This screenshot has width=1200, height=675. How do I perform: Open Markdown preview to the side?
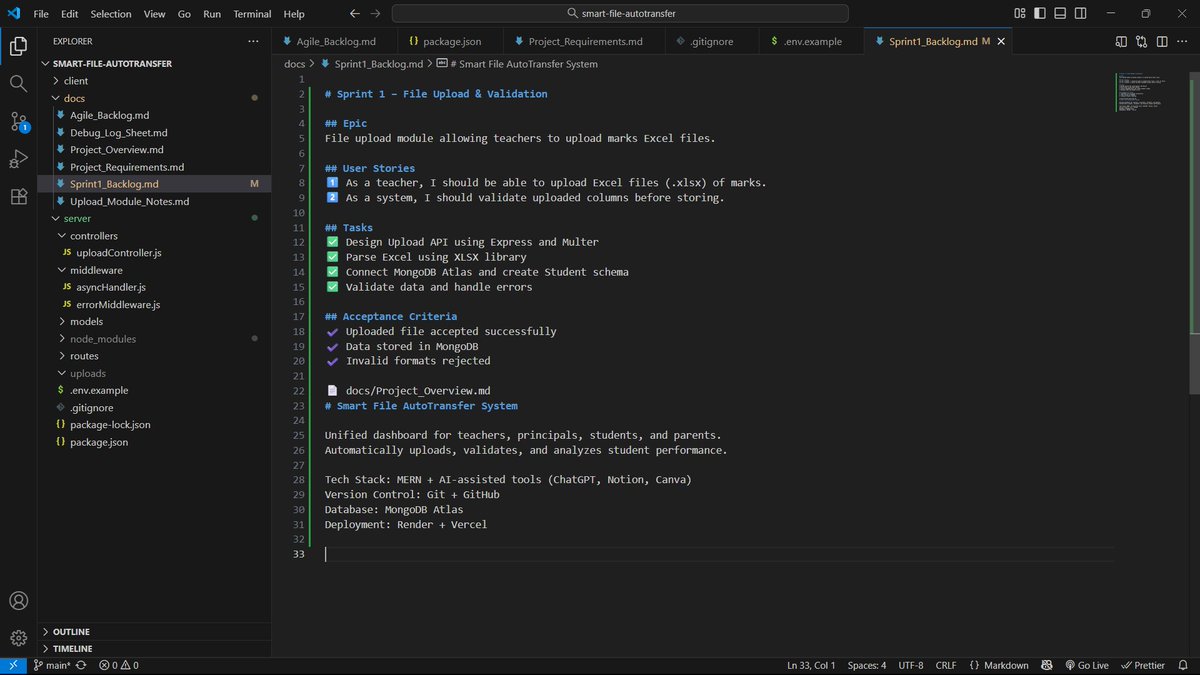point(1122,41)
